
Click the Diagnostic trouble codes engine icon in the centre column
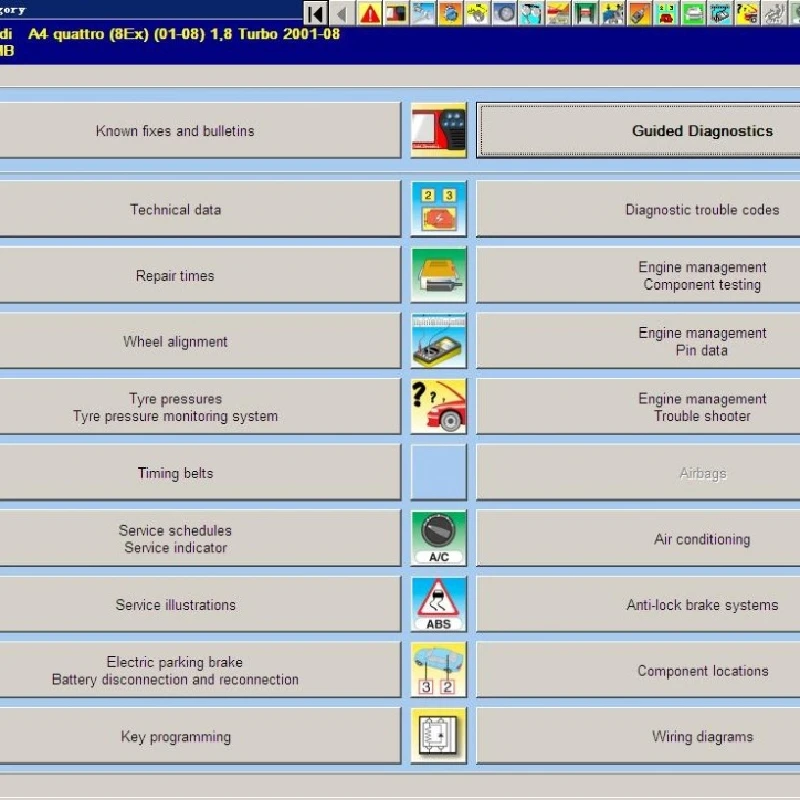438,209
